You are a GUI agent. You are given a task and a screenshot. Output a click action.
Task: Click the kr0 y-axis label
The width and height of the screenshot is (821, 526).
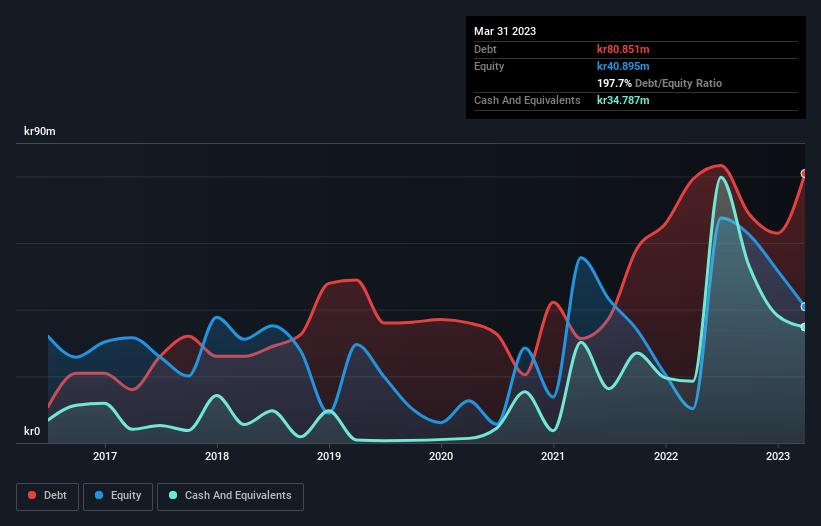tap(32, 431)
